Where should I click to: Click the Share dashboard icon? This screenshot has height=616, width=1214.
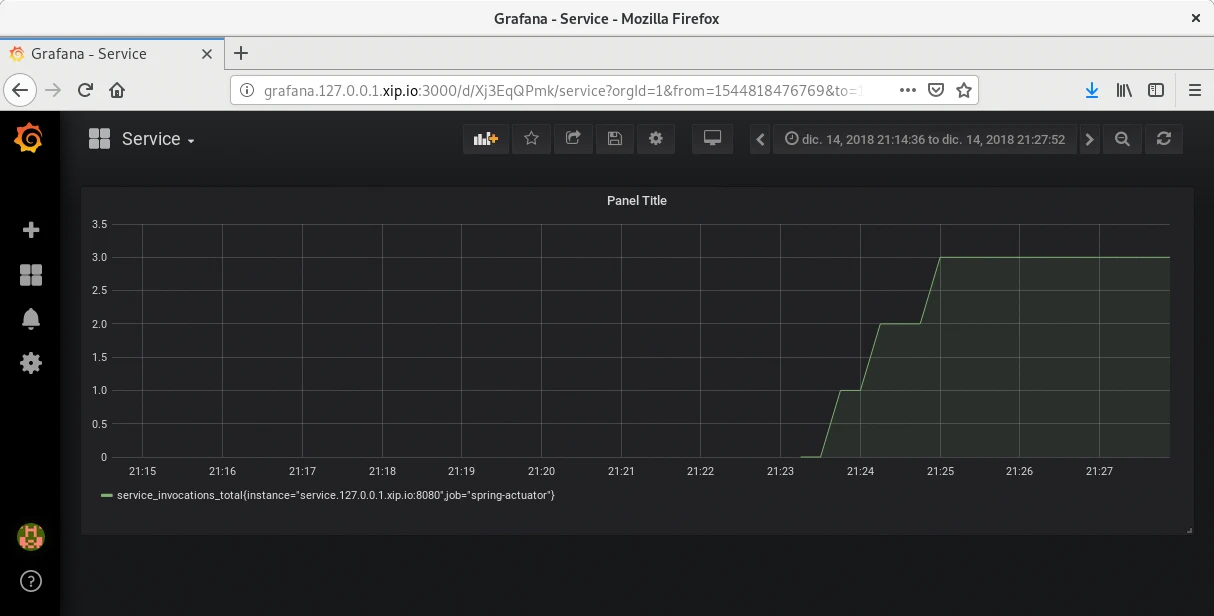coord(573,139)
